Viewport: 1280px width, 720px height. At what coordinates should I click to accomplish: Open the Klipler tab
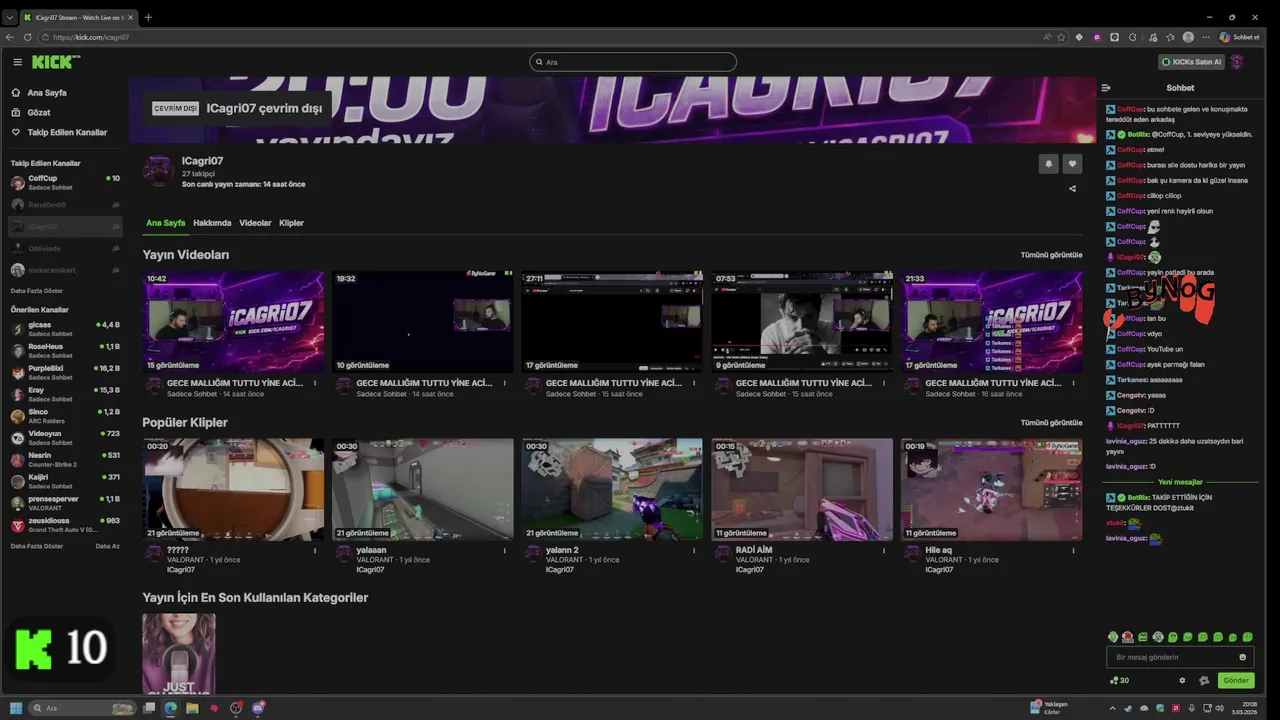click(291, 223)
